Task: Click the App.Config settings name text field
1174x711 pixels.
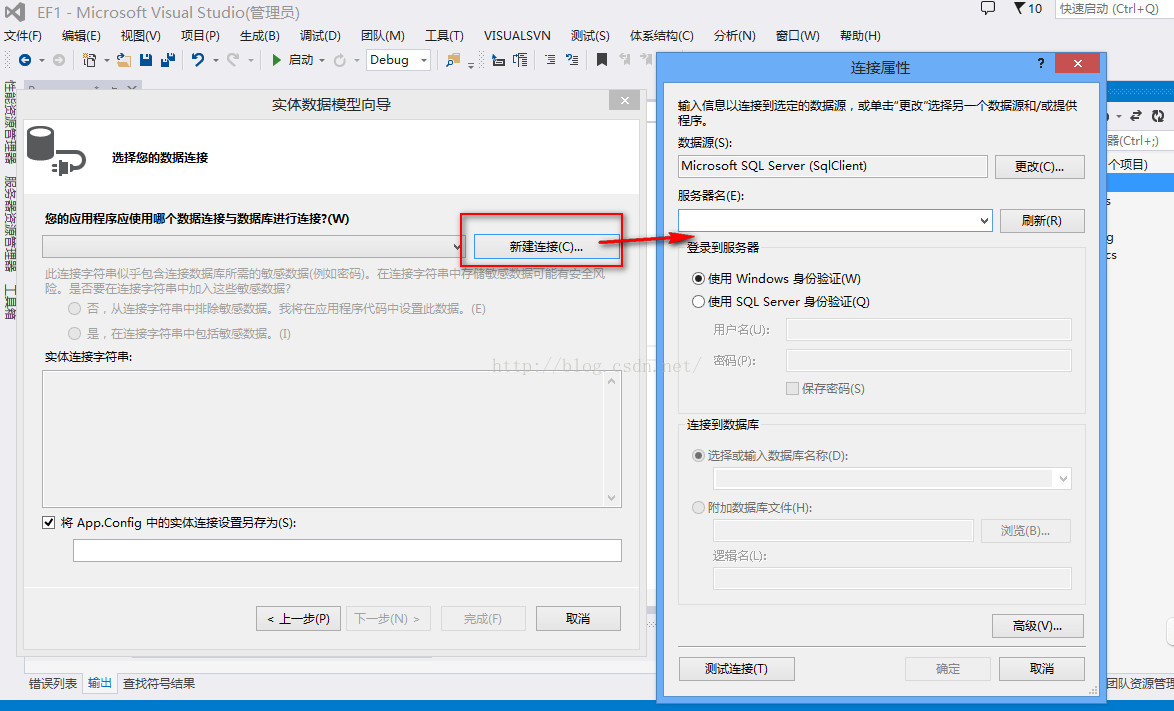Action: [x=347, y=551]
